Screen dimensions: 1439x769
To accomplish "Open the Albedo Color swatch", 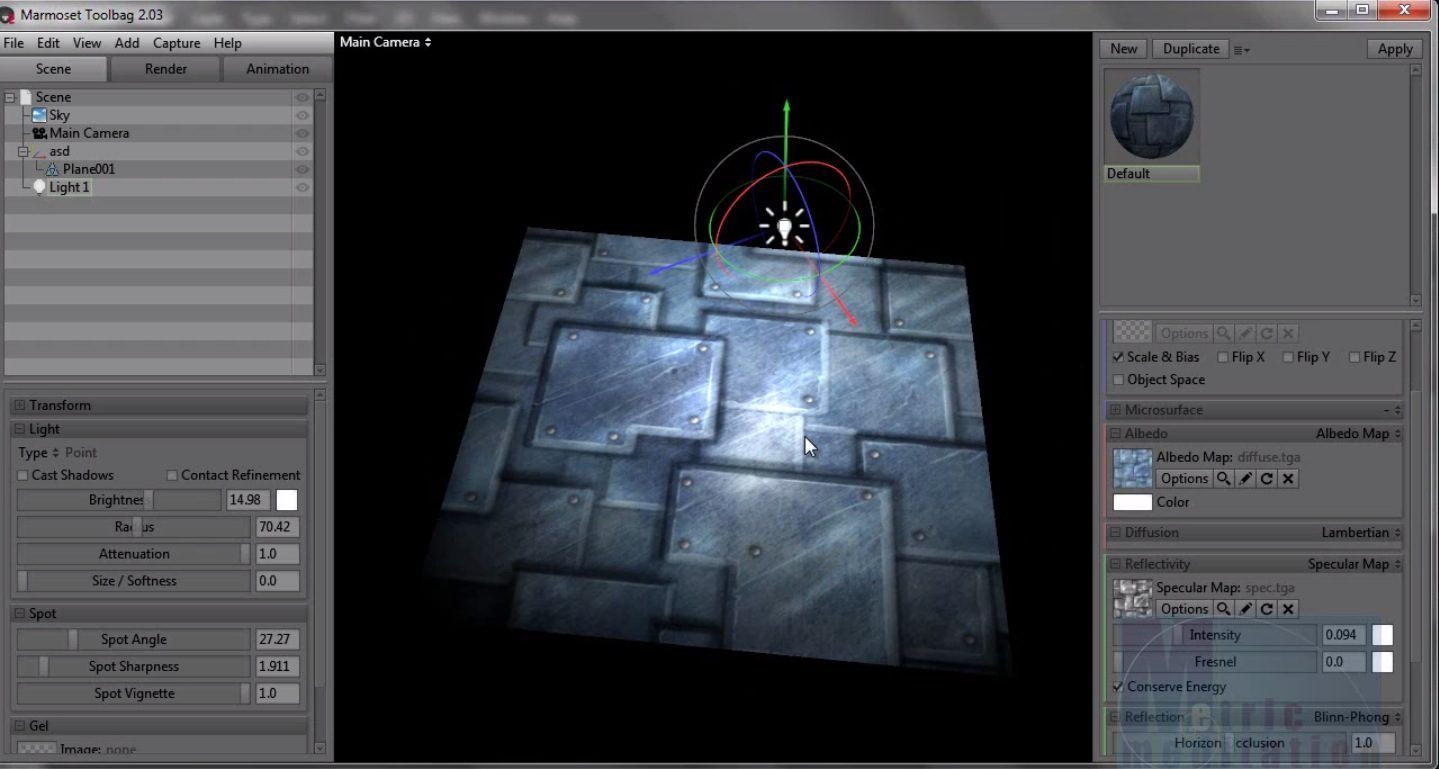I will pos(1131,502).
